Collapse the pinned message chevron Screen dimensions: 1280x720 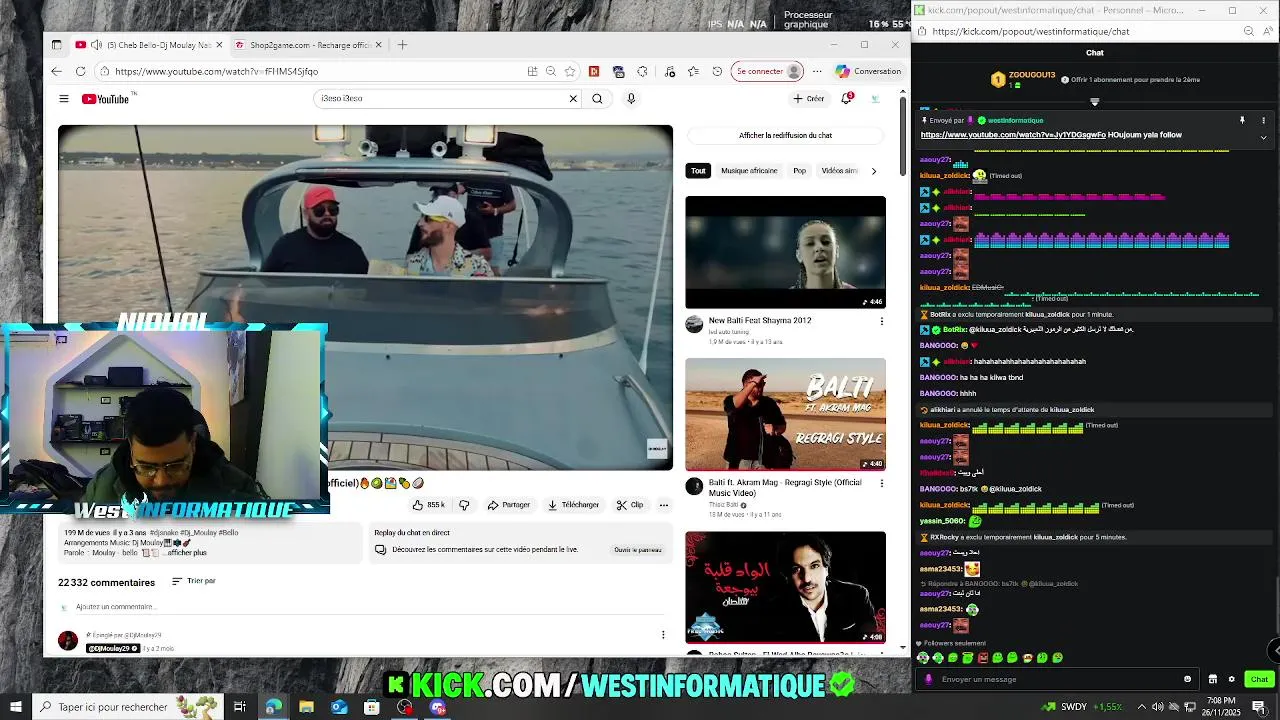pyautogui.click(x=1263, y=137)
